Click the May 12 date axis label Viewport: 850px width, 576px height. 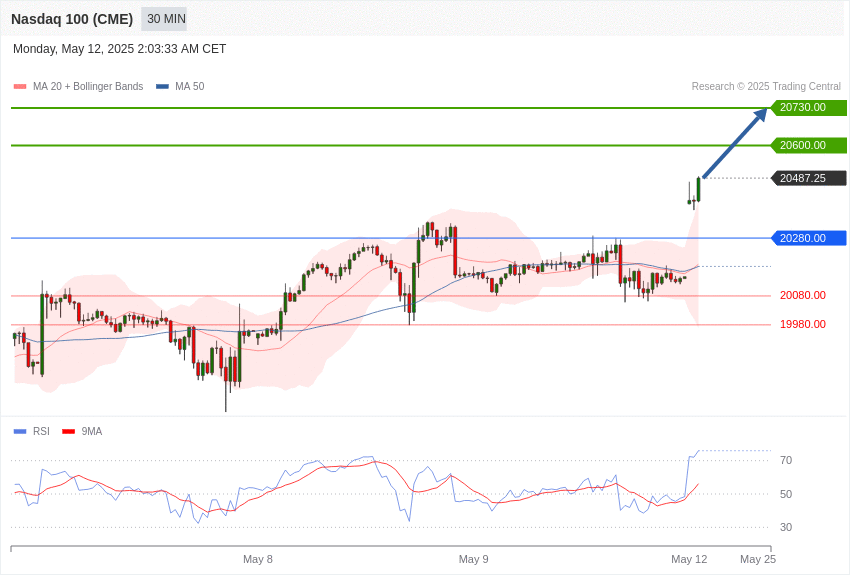pyautogui.click(x=689, y=559)
